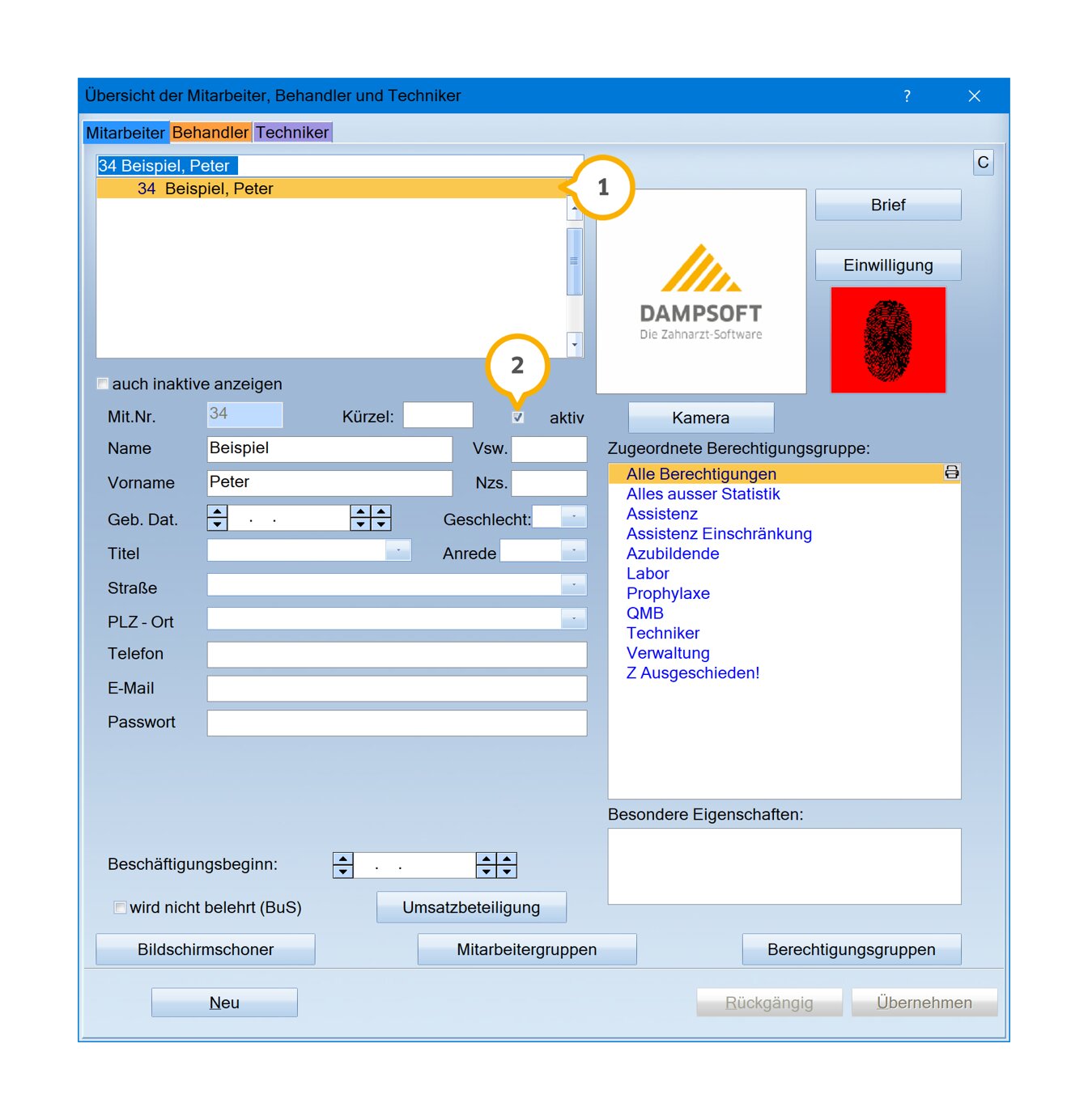The image size is (1088, 1120).
Task: Click the Übernehmen button
Action: click(x=924, y=1003)
